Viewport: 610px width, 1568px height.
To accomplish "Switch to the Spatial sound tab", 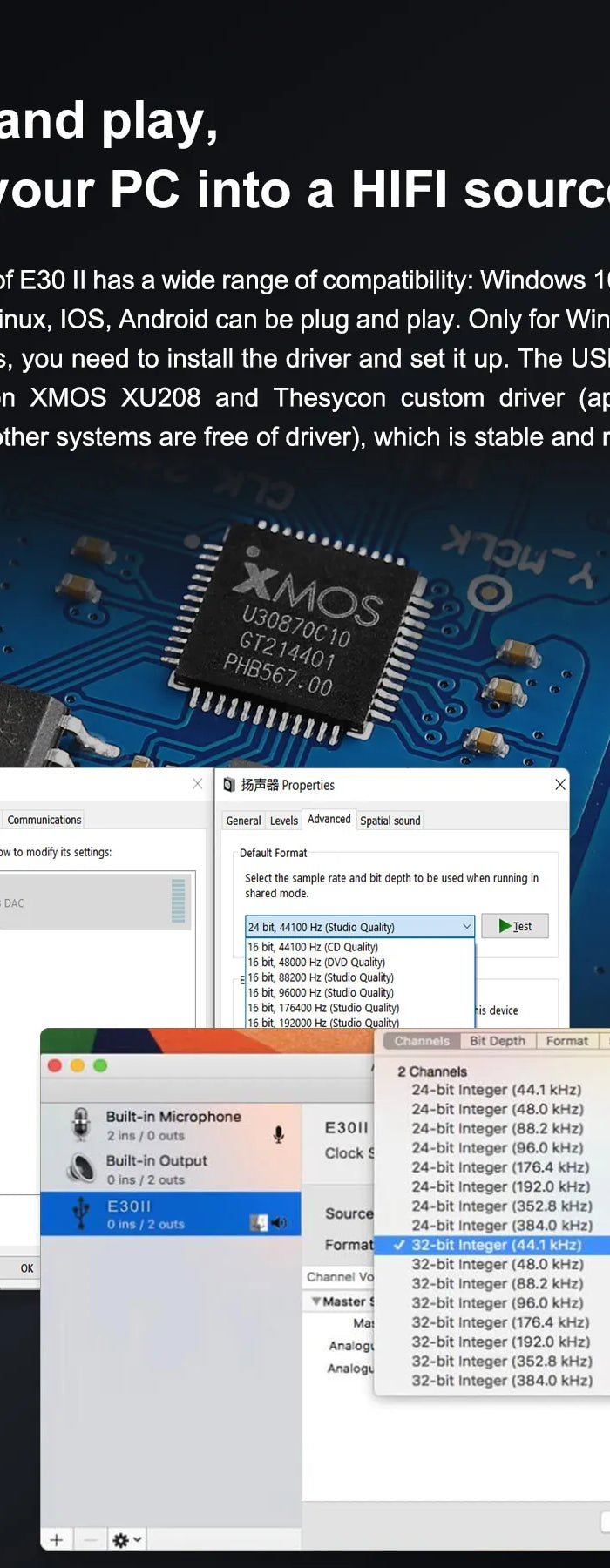I will pyautogui.click(x=390, y=821).
